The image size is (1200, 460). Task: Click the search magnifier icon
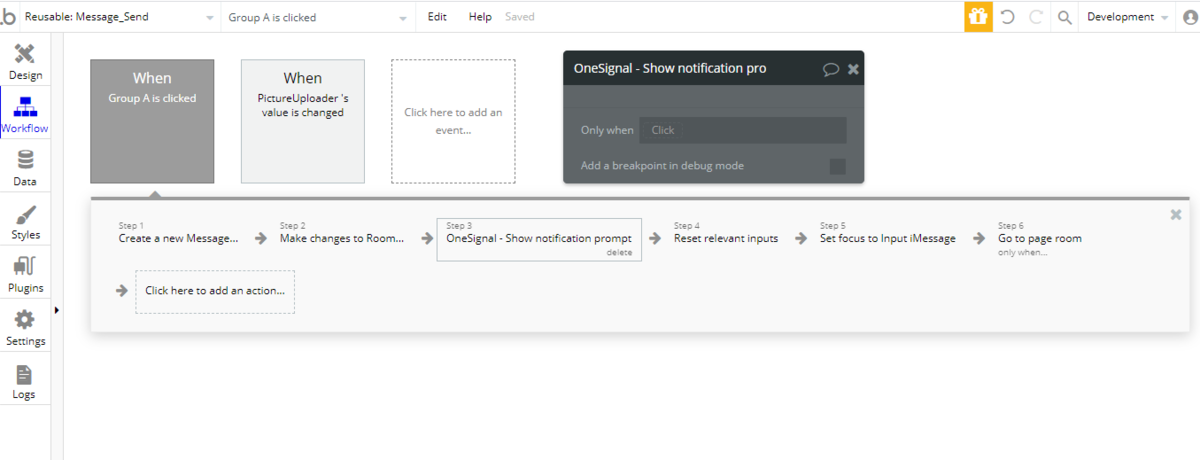click(x=1064, y=17)
